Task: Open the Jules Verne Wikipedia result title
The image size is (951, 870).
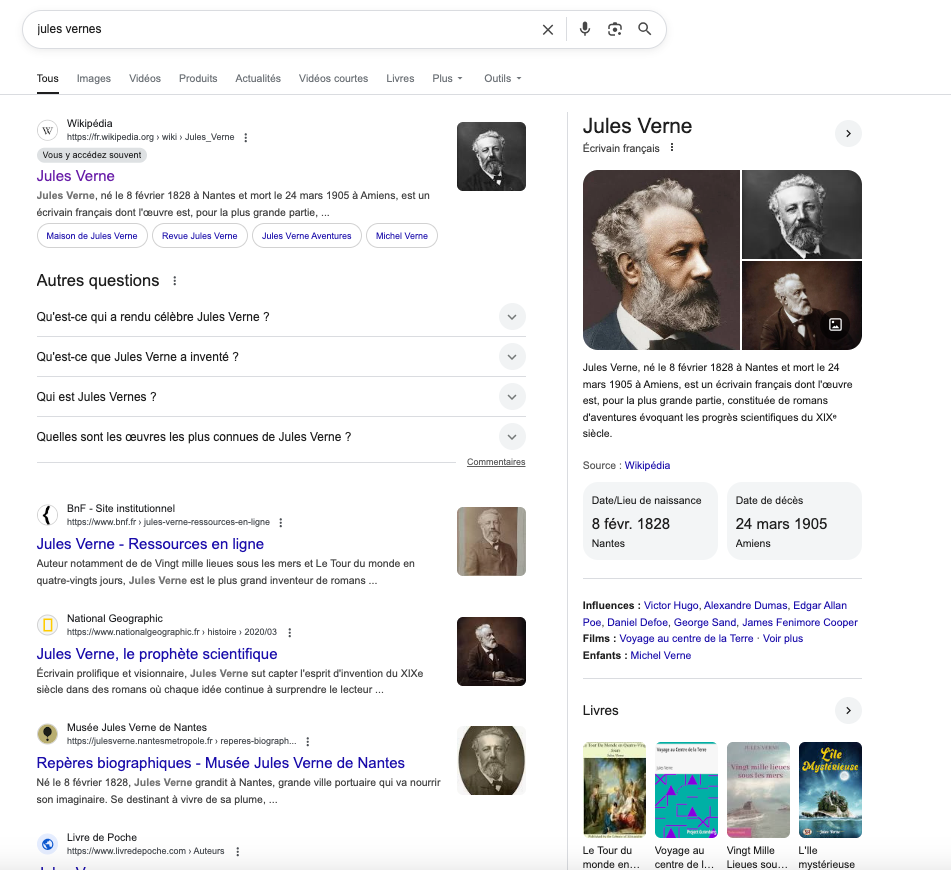Action: point(76,176)
